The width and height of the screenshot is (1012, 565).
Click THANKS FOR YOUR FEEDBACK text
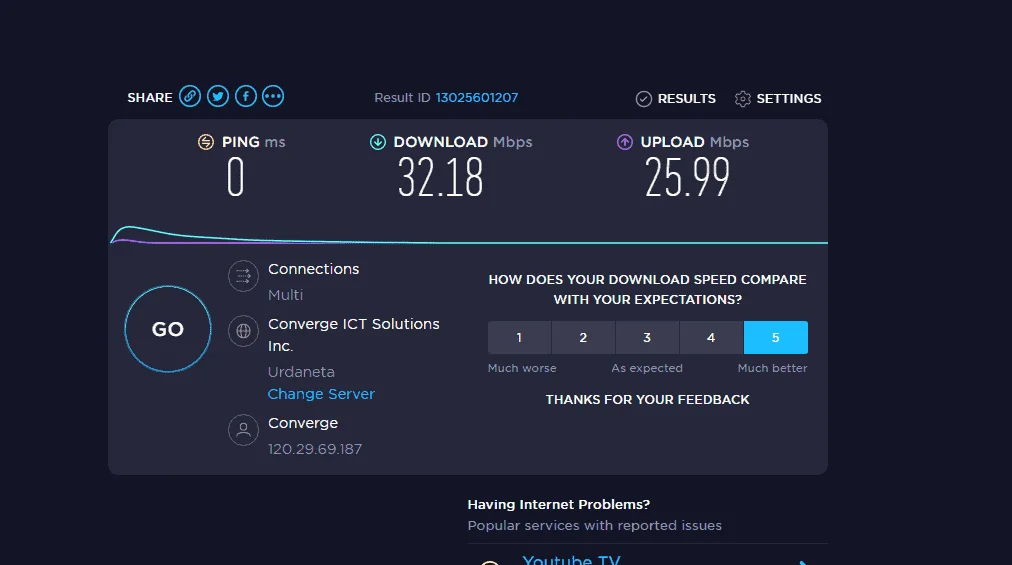[647, 400]
